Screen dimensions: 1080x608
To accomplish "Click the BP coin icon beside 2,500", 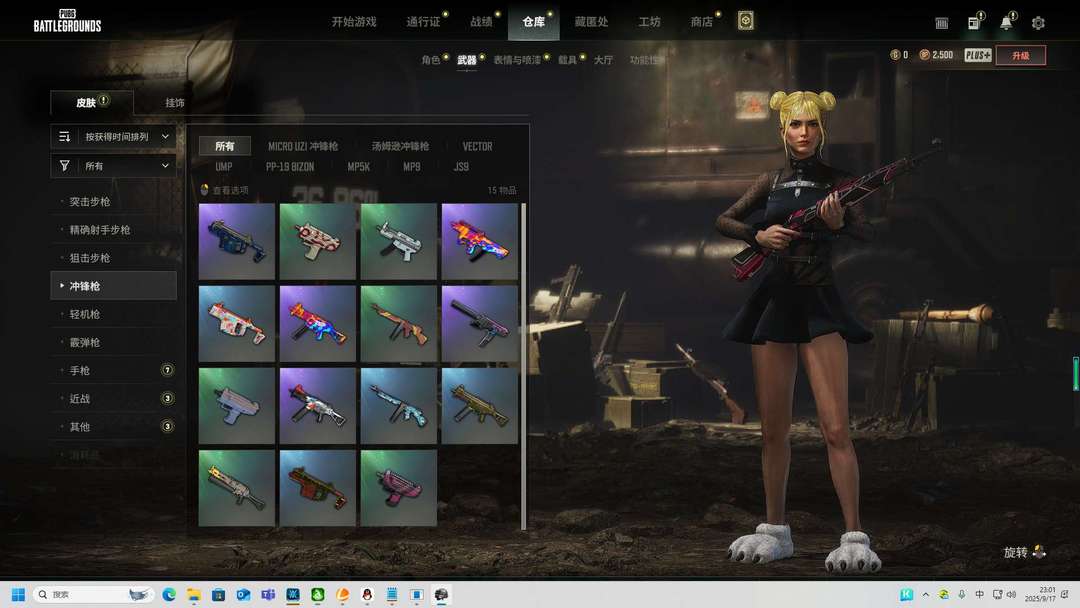I will click(925, 55).
